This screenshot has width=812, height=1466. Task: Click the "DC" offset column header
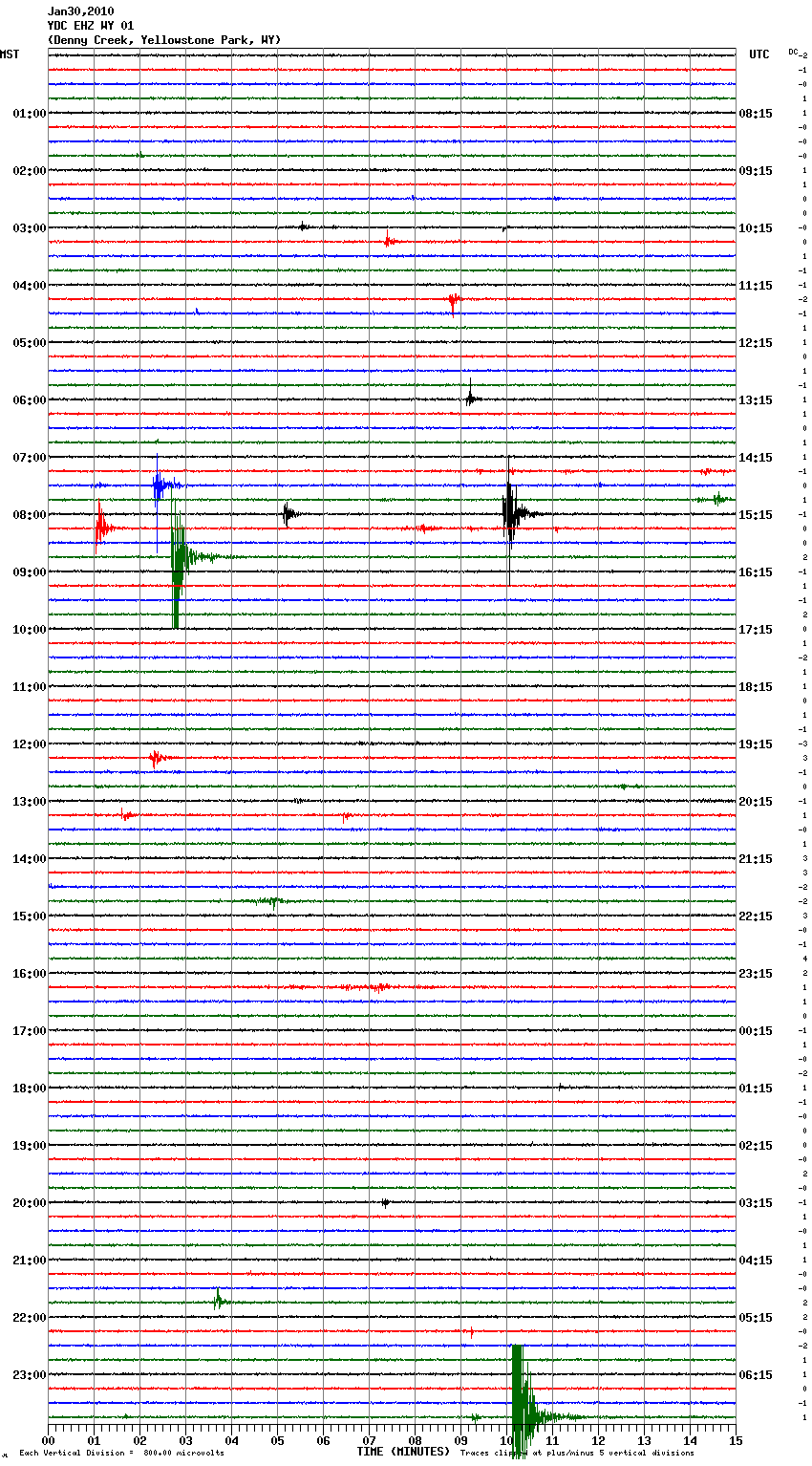pos(794,52)
